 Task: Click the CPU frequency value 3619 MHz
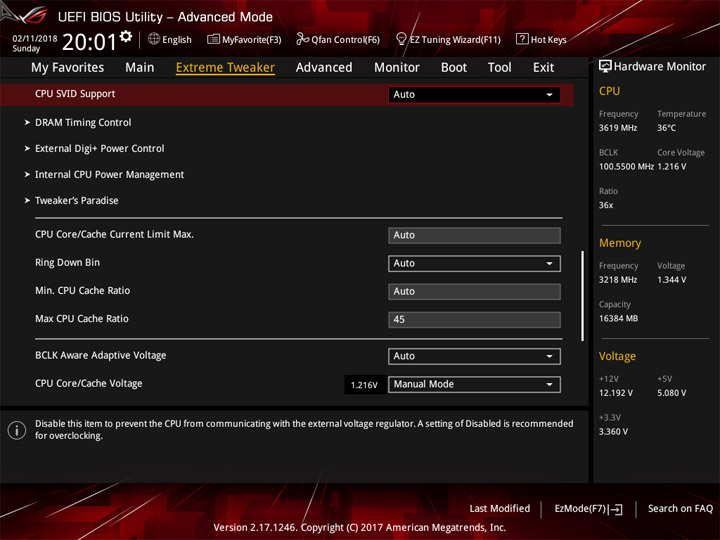pos(618,128)
